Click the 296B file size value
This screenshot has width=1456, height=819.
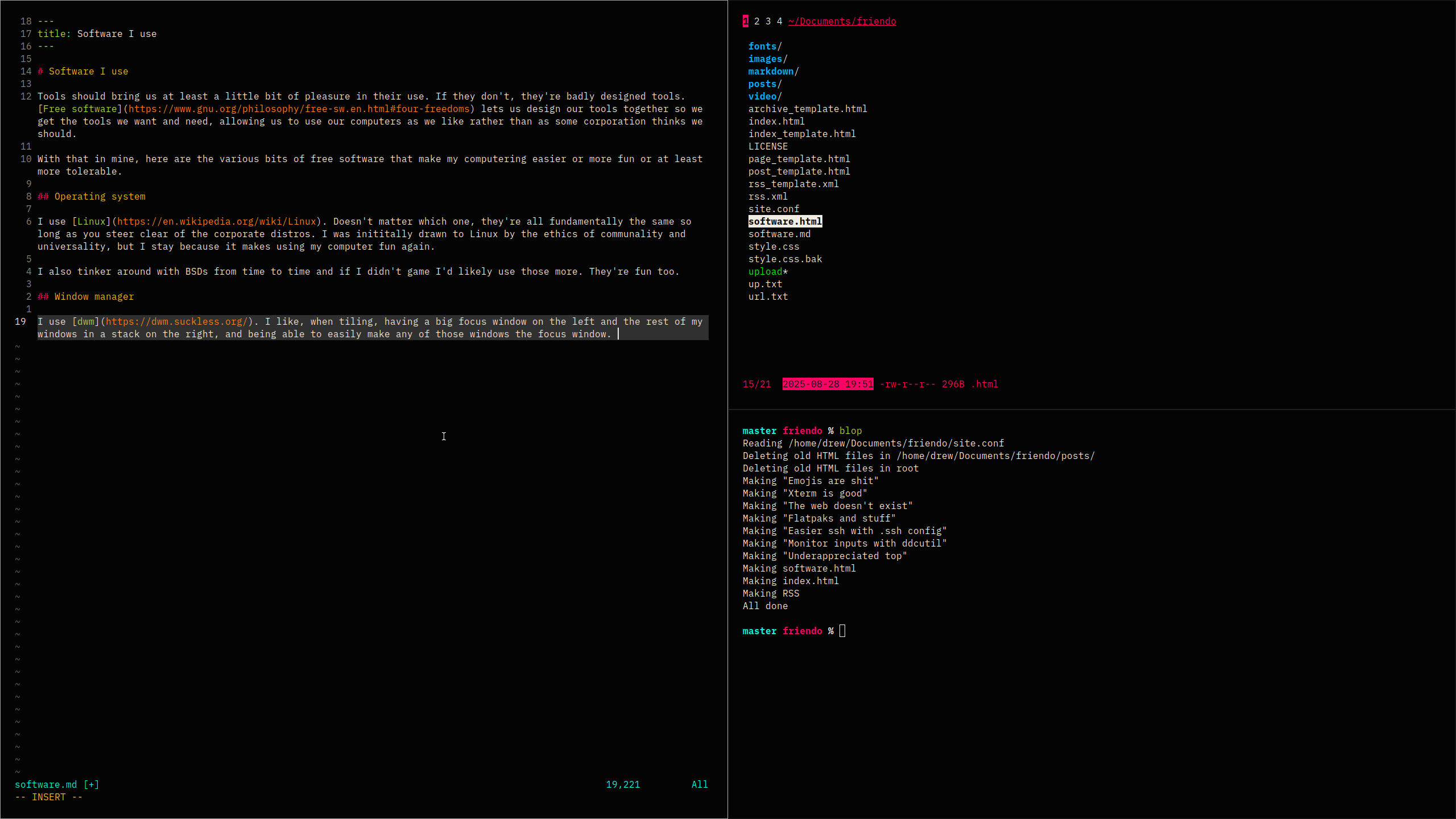click(x=953, y=384)
